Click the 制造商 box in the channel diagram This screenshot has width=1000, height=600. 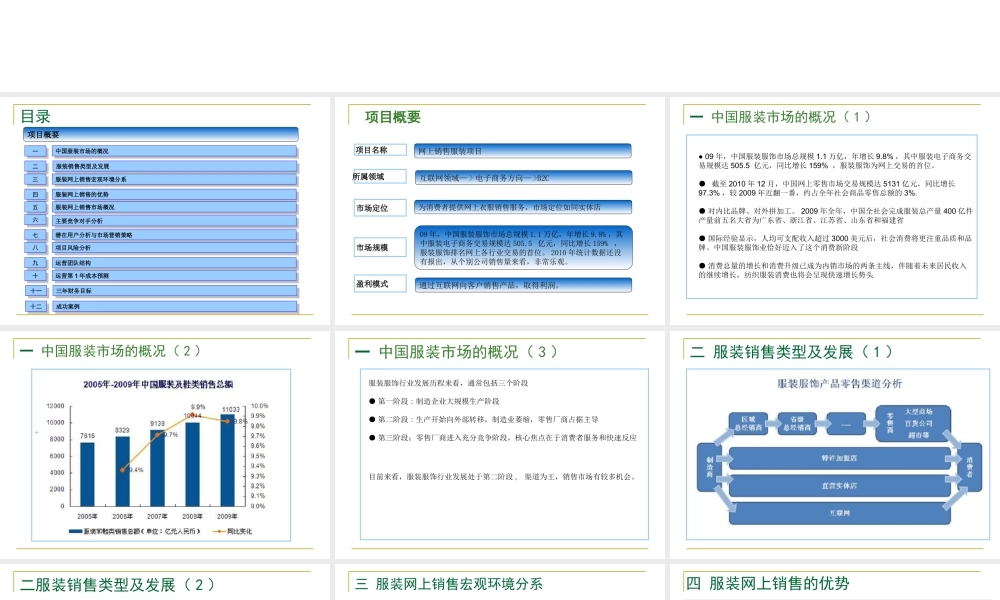tap(711, 466)
